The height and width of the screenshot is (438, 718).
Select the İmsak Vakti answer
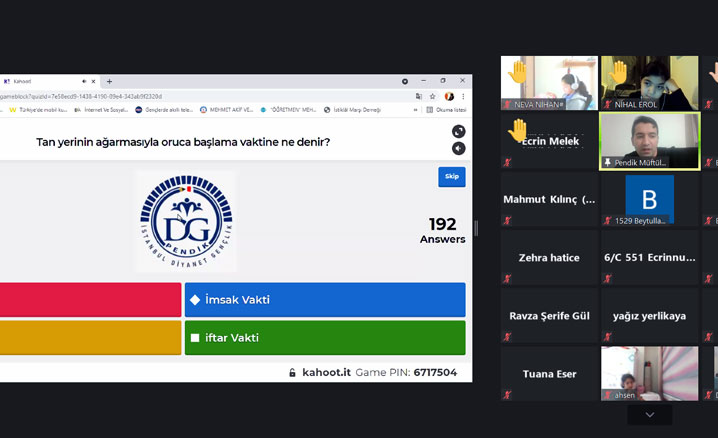pos(325,300)
